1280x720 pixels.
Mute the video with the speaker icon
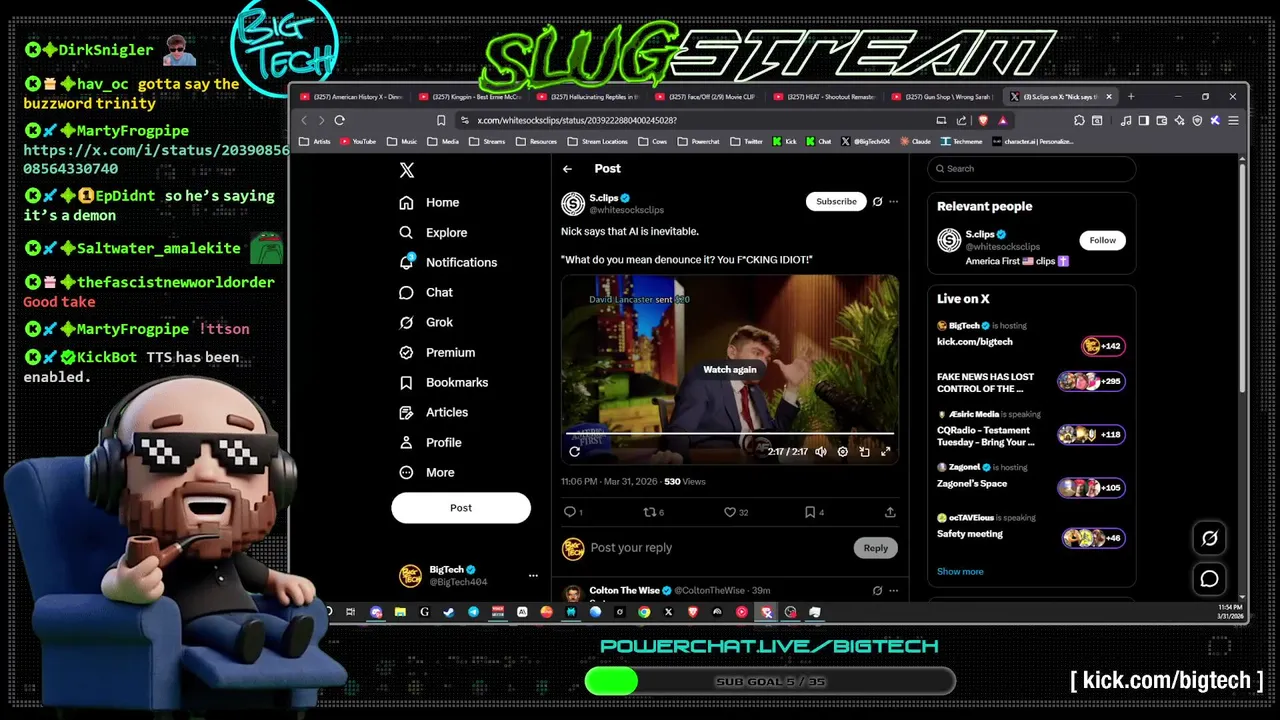point(821,452)
